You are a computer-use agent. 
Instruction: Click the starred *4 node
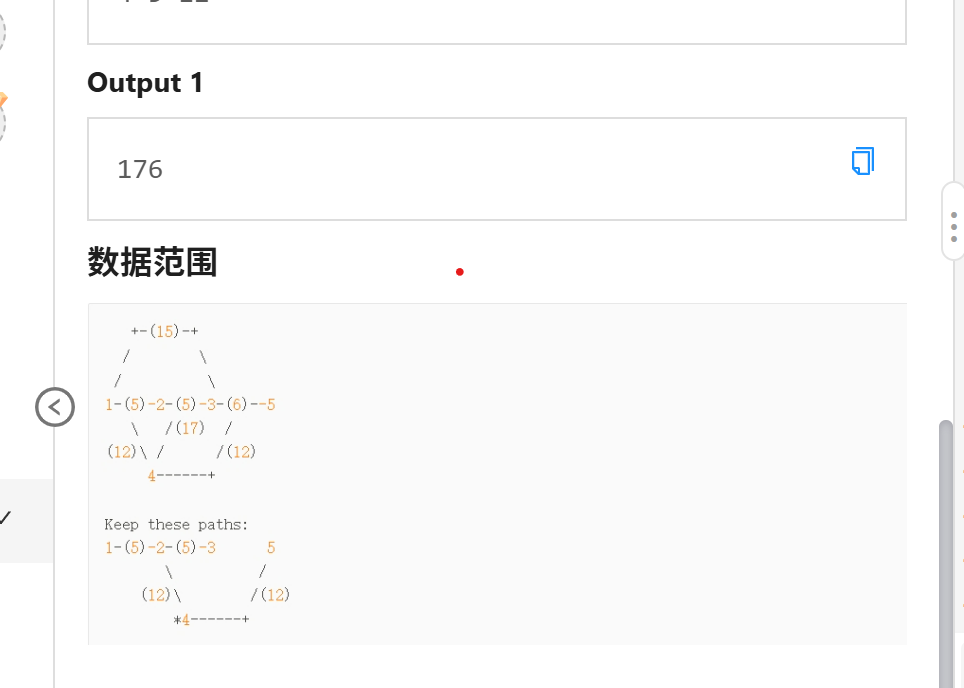pos(182,620)
